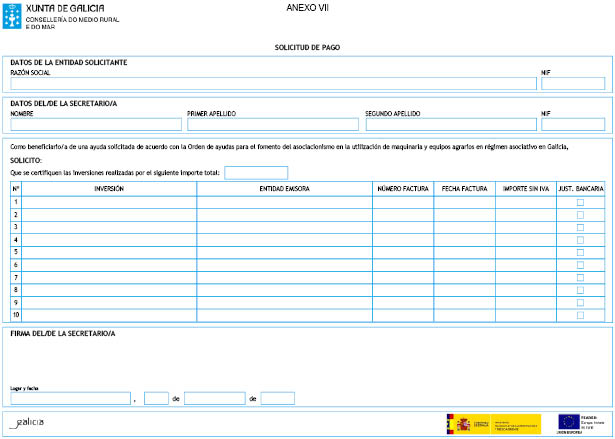Select the Inversión cell in row 1

pos(109,202)
